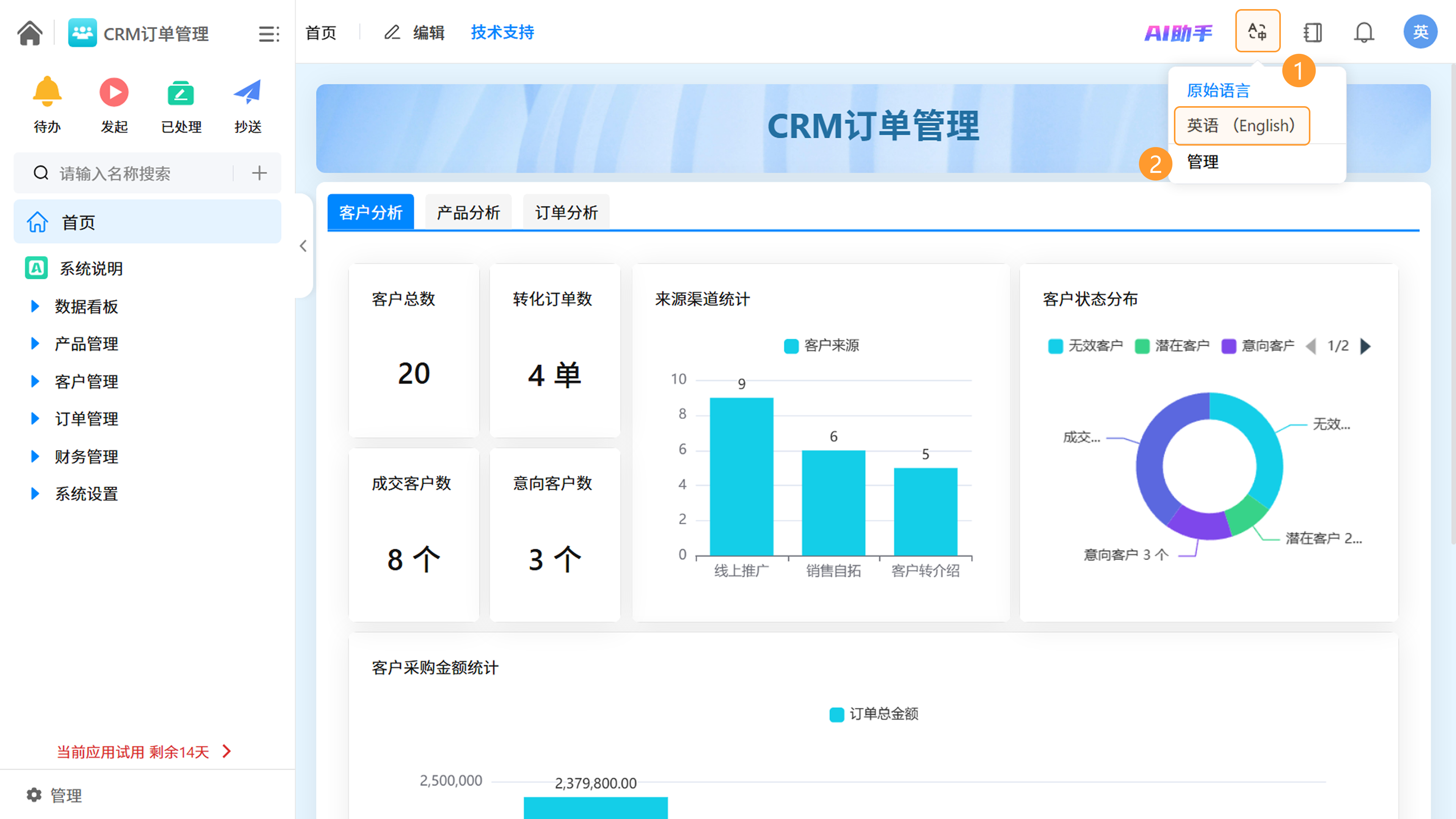Choose 管理 in language dropdown
The height and width of the screenshot is (819, 1456).
click(x=1202, y=162)
